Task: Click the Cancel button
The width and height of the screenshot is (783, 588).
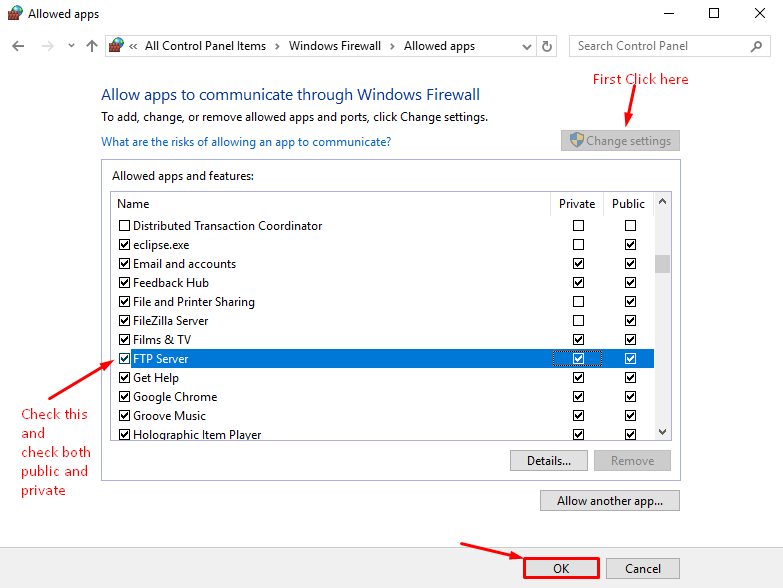Action: coord(643,569)
